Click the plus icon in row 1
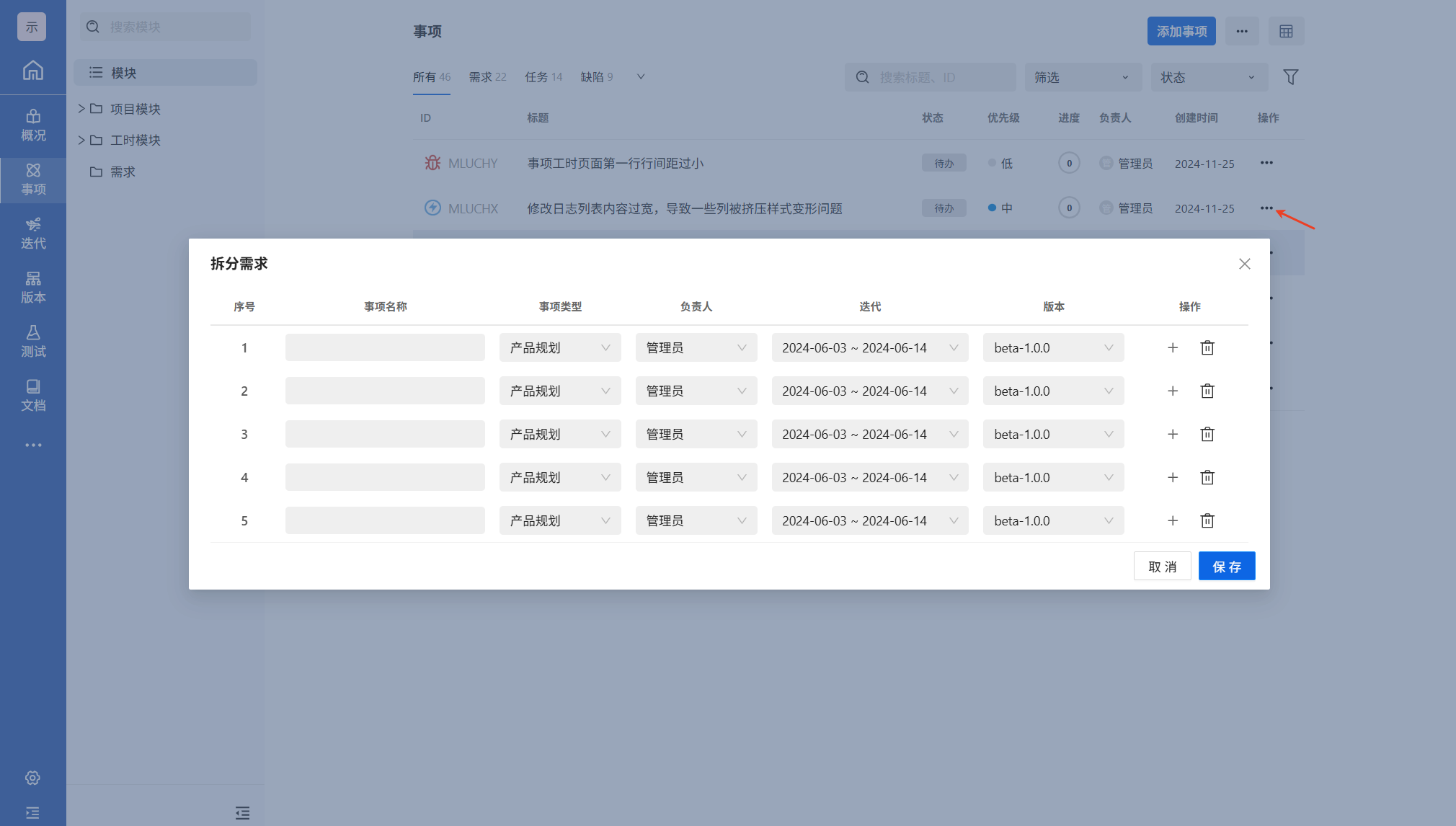The height and width of the screenshot is (826, 1456). click(1173, 347)
